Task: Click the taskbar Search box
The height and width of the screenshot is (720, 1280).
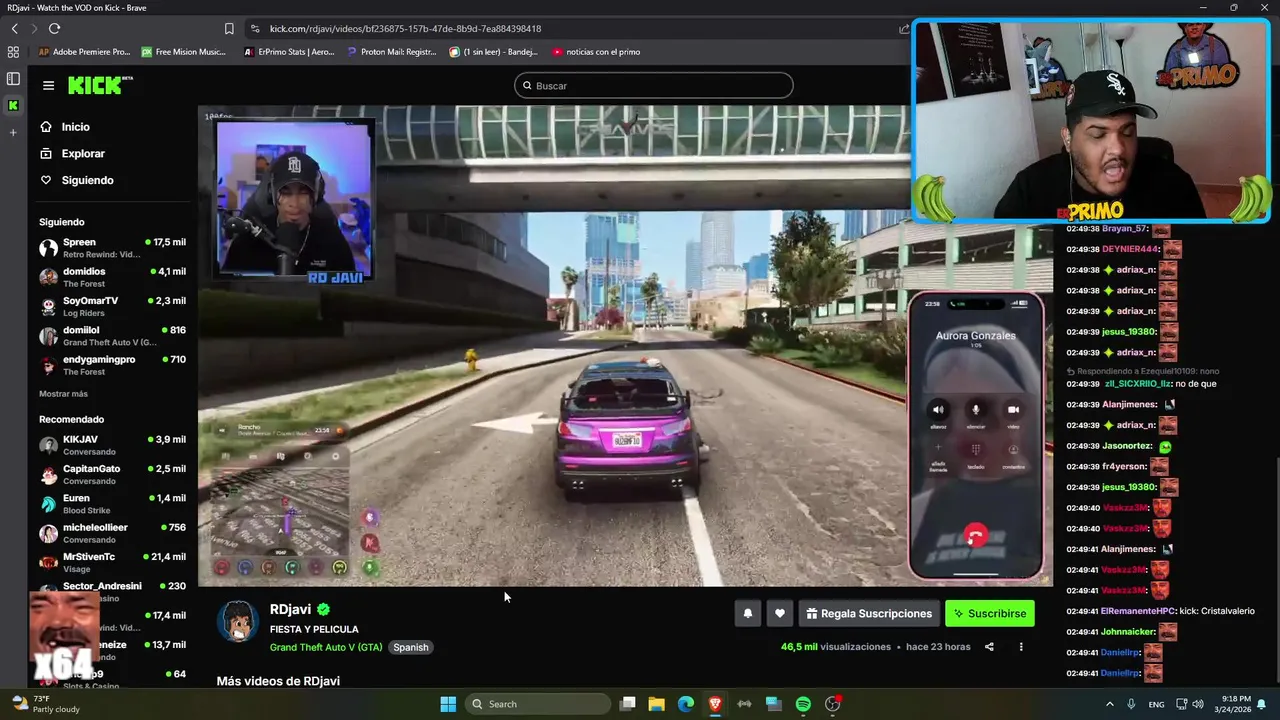Action: tap(540, 704)
